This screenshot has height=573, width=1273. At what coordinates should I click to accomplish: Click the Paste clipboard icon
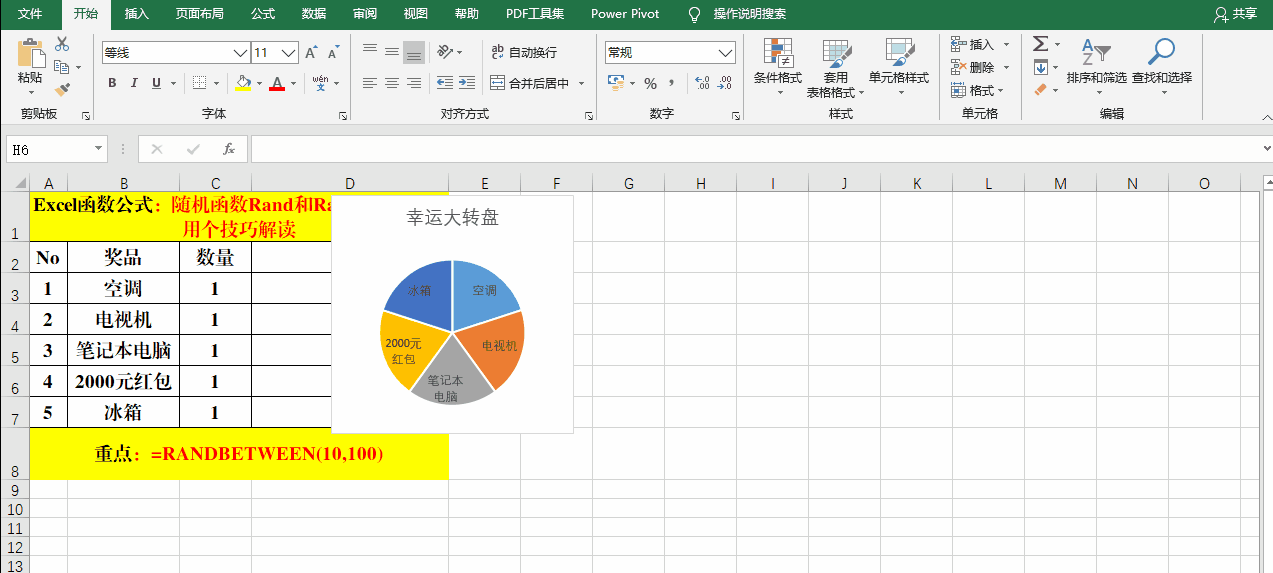[x=30, y=54]
